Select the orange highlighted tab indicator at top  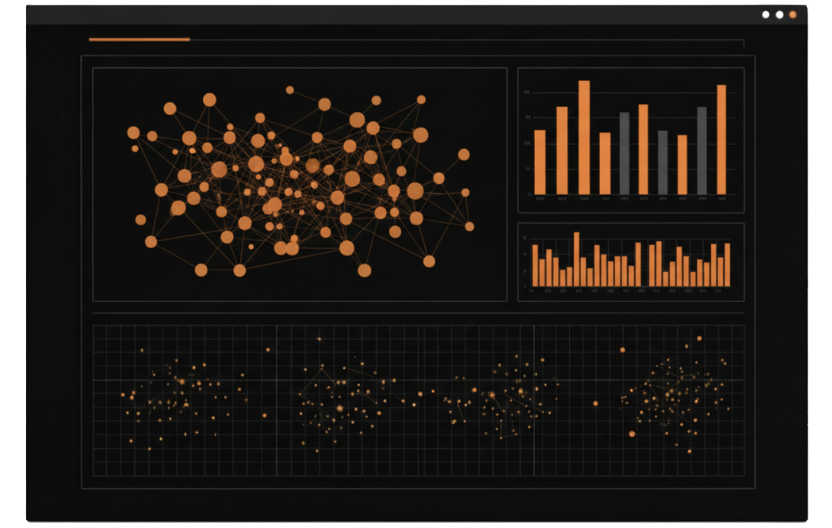click(x=139, y=40)
